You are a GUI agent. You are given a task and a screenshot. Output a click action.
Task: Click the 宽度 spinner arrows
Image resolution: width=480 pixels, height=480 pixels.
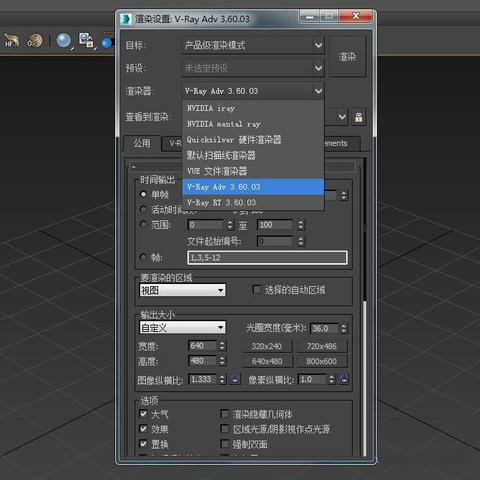[222, 346]
